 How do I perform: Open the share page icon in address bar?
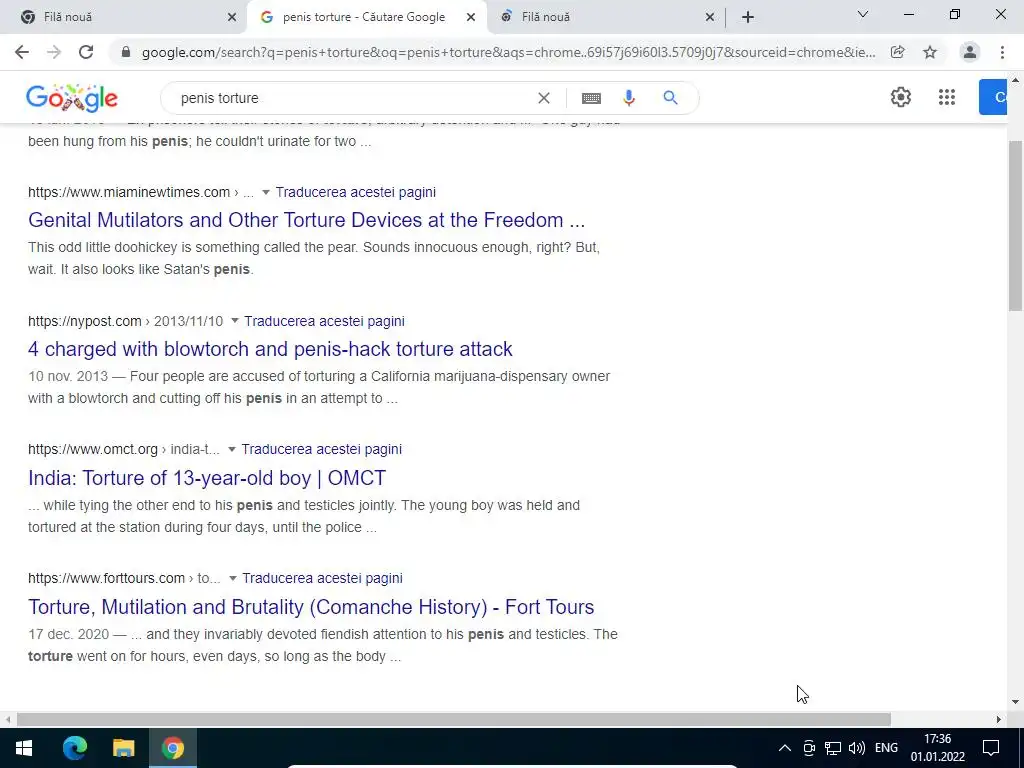click(897, 52)
